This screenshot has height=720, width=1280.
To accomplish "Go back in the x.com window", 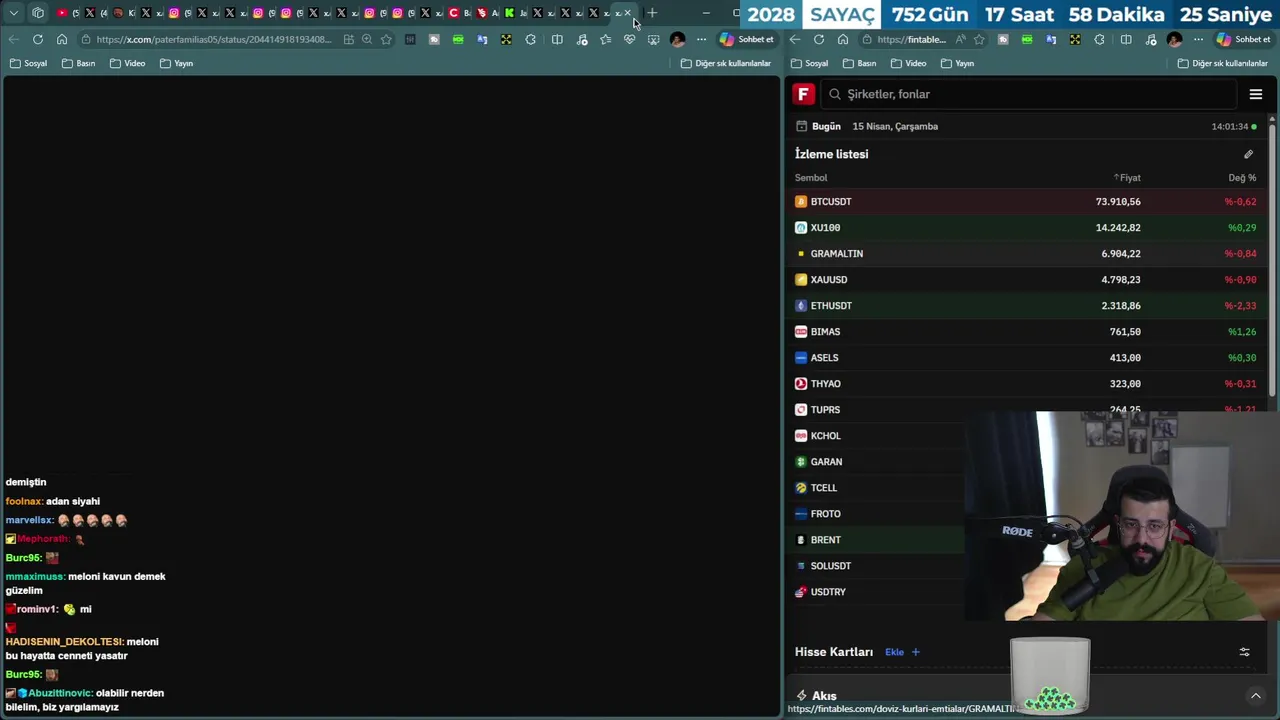I will (13, 39).
